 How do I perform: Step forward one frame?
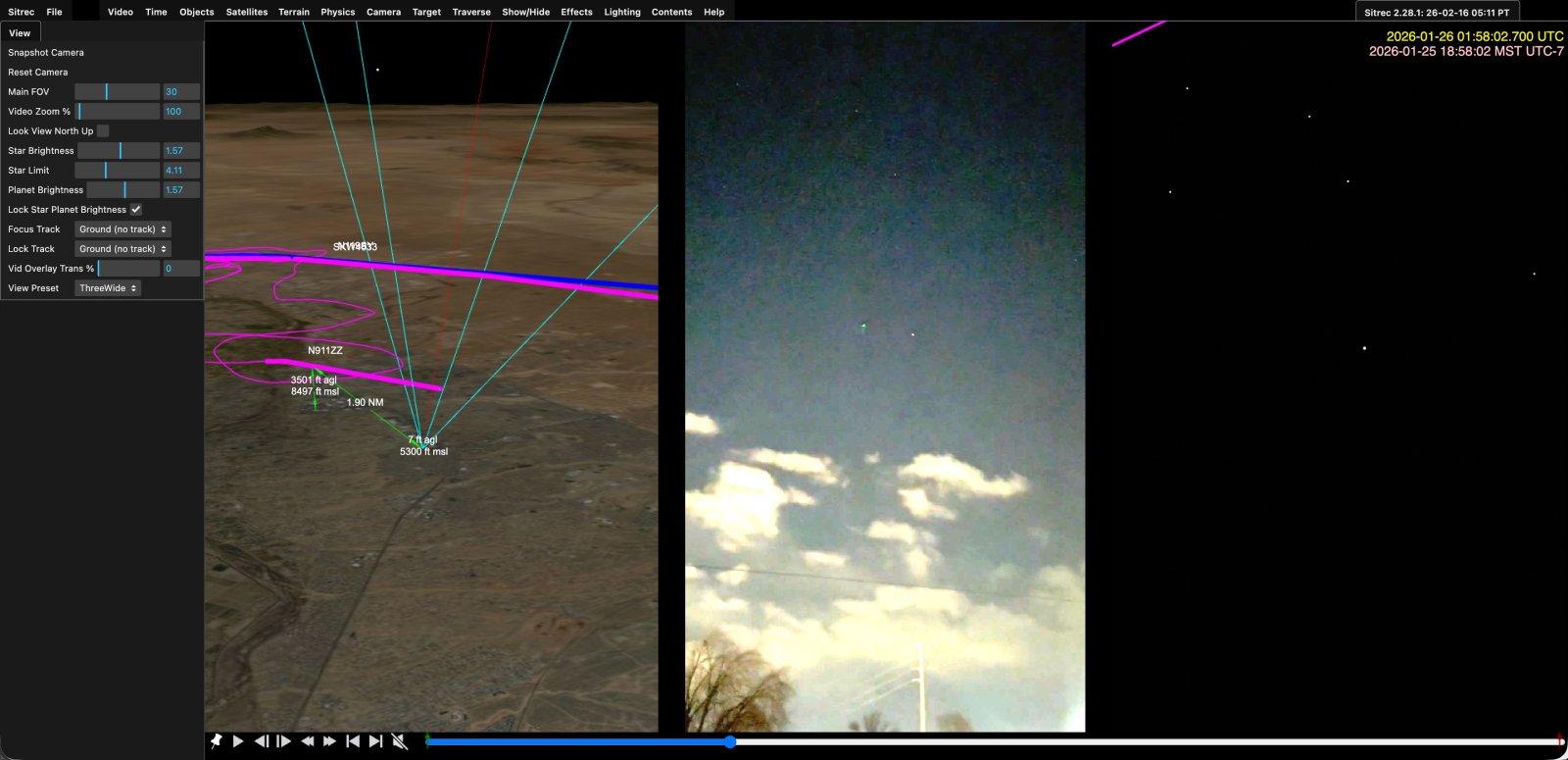point(284,741)
